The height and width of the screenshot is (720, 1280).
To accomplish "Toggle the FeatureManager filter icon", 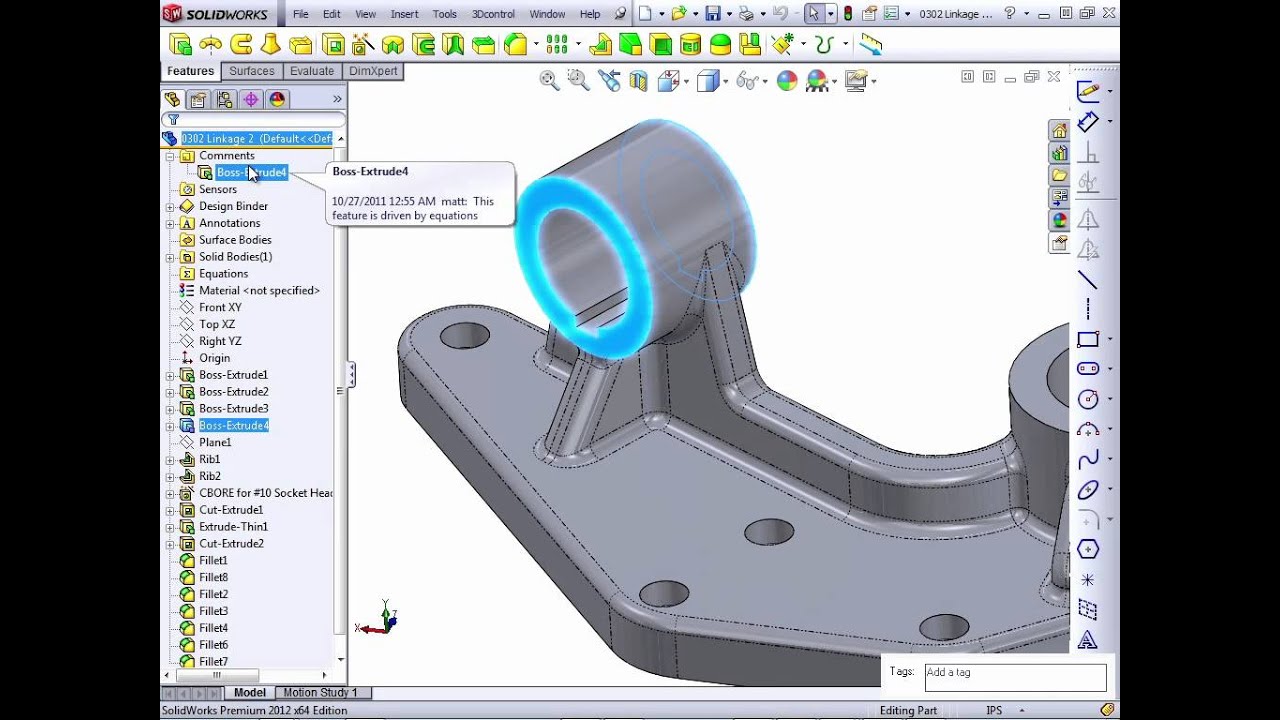I will 173,120.
